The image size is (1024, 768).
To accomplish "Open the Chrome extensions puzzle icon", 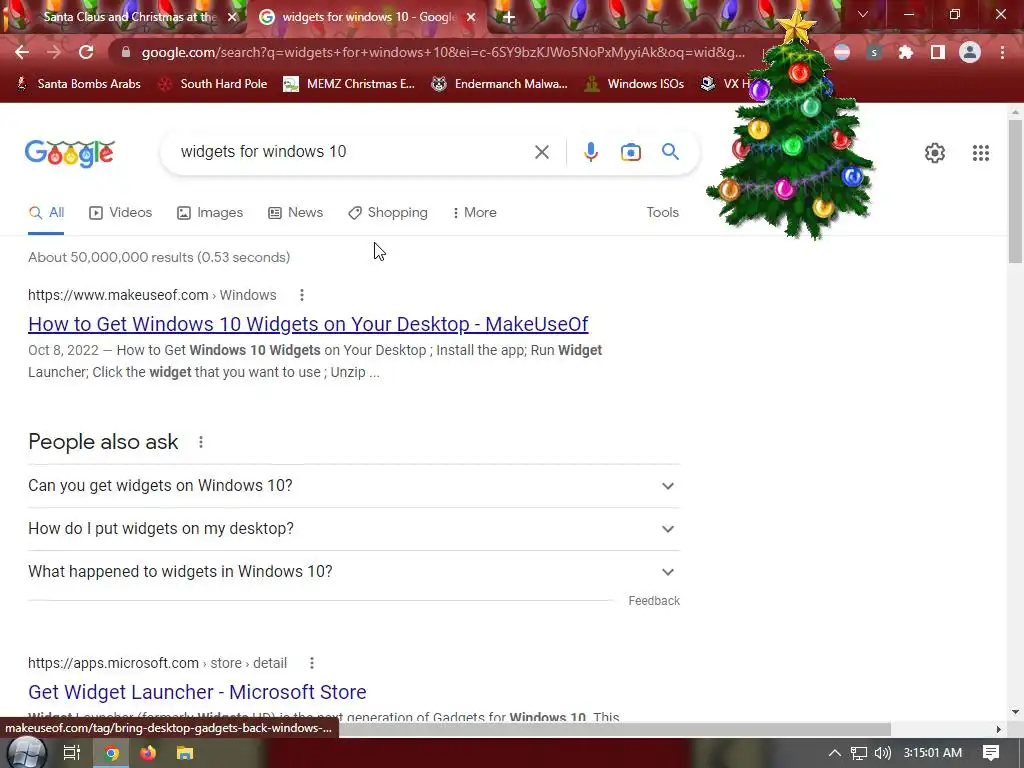I will click(906, 52).
